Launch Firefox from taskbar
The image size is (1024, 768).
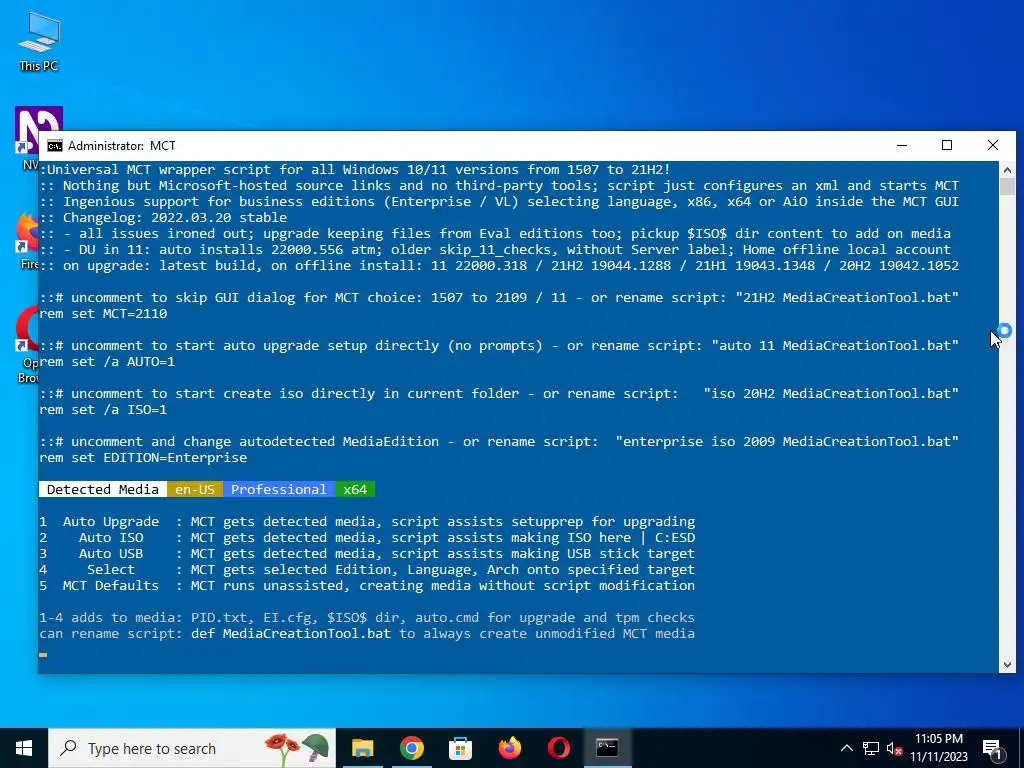(509, 748)
